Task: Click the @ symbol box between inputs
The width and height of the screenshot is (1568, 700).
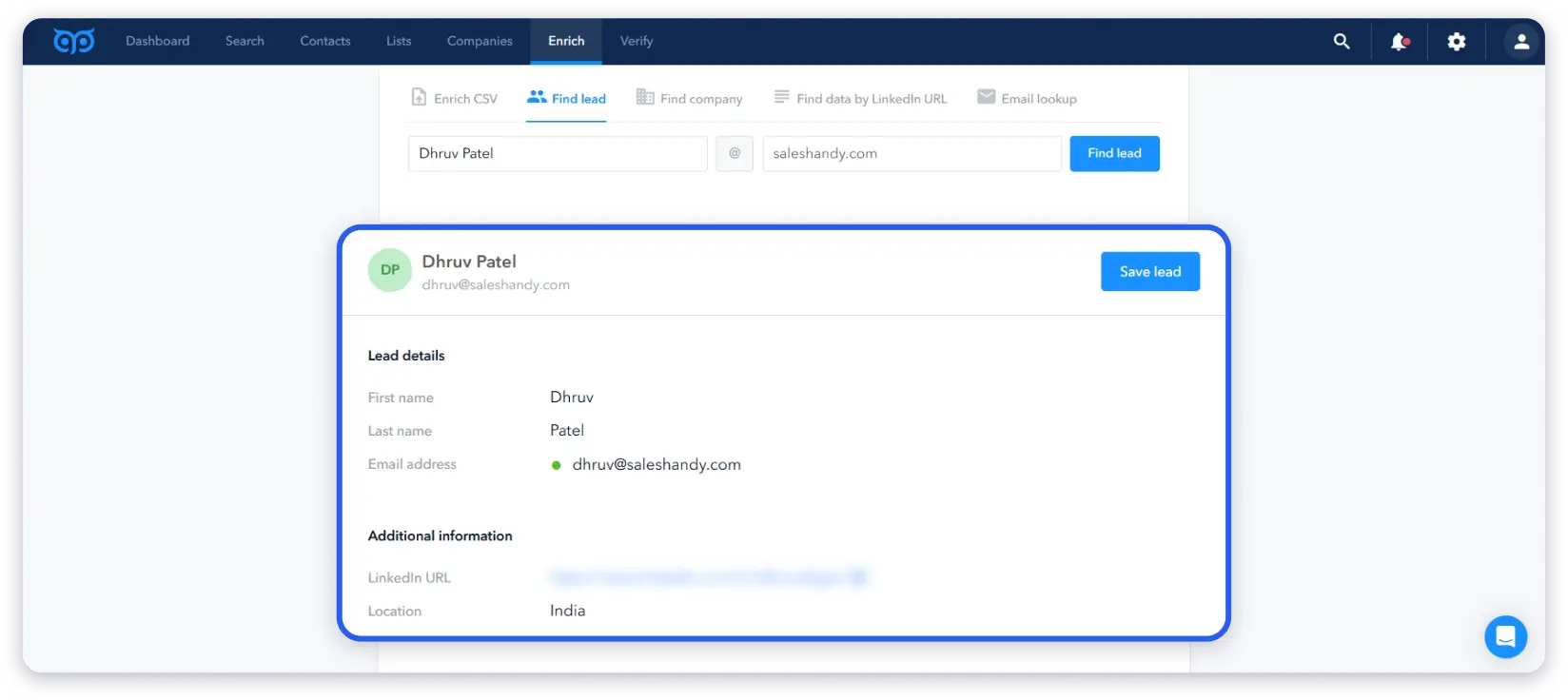Action: [x=735, y=153]
